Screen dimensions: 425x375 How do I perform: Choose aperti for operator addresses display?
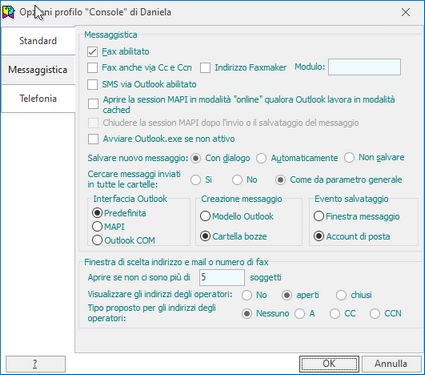tap(287, 295)
